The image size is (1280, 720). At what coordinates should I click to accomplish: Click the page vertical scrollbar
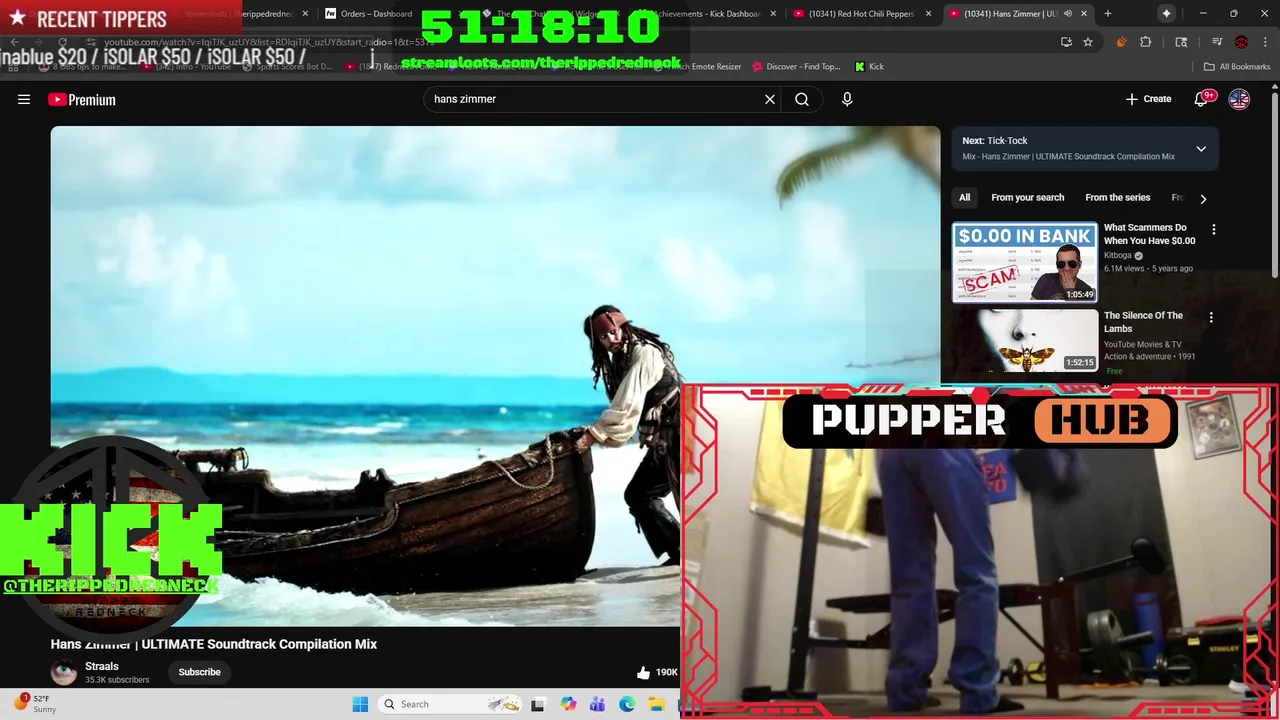coord(1274,186)
